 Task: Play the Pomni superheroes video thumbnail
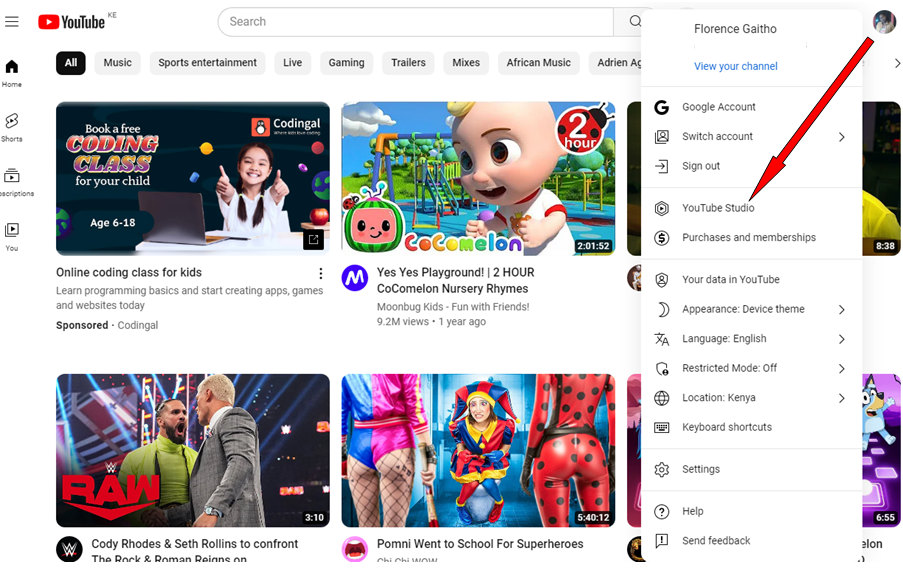point(478,450)
